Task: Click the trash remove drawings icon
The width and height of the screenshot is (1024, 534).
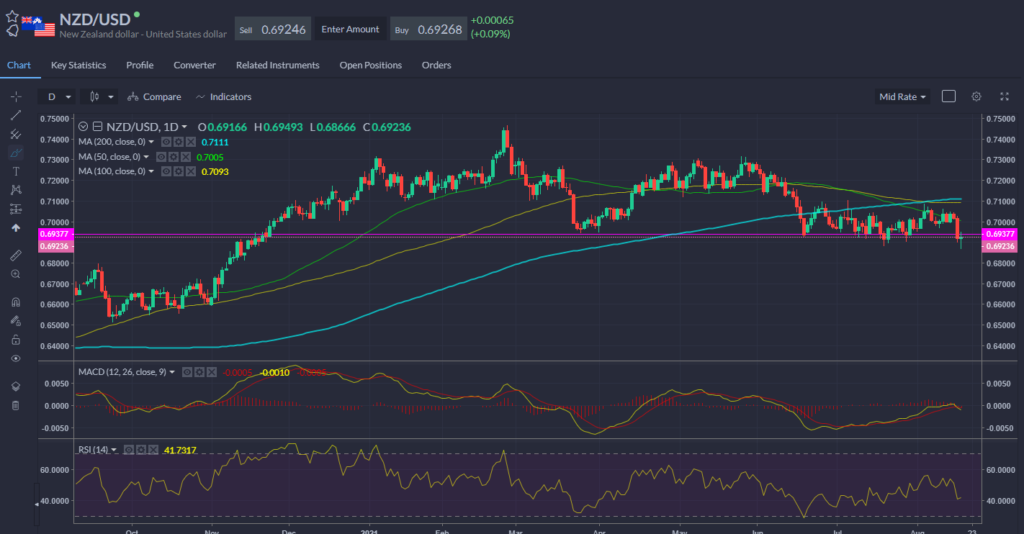Action: (x=16, y=405)
